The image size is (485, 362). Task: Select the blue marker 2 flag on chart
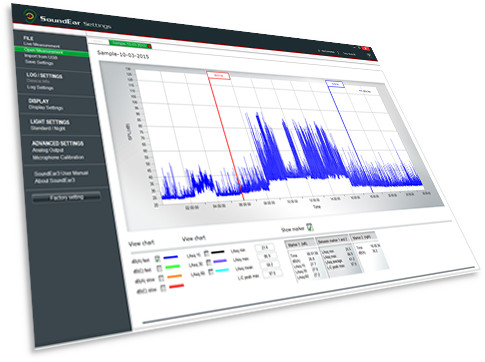coord(335,84)
